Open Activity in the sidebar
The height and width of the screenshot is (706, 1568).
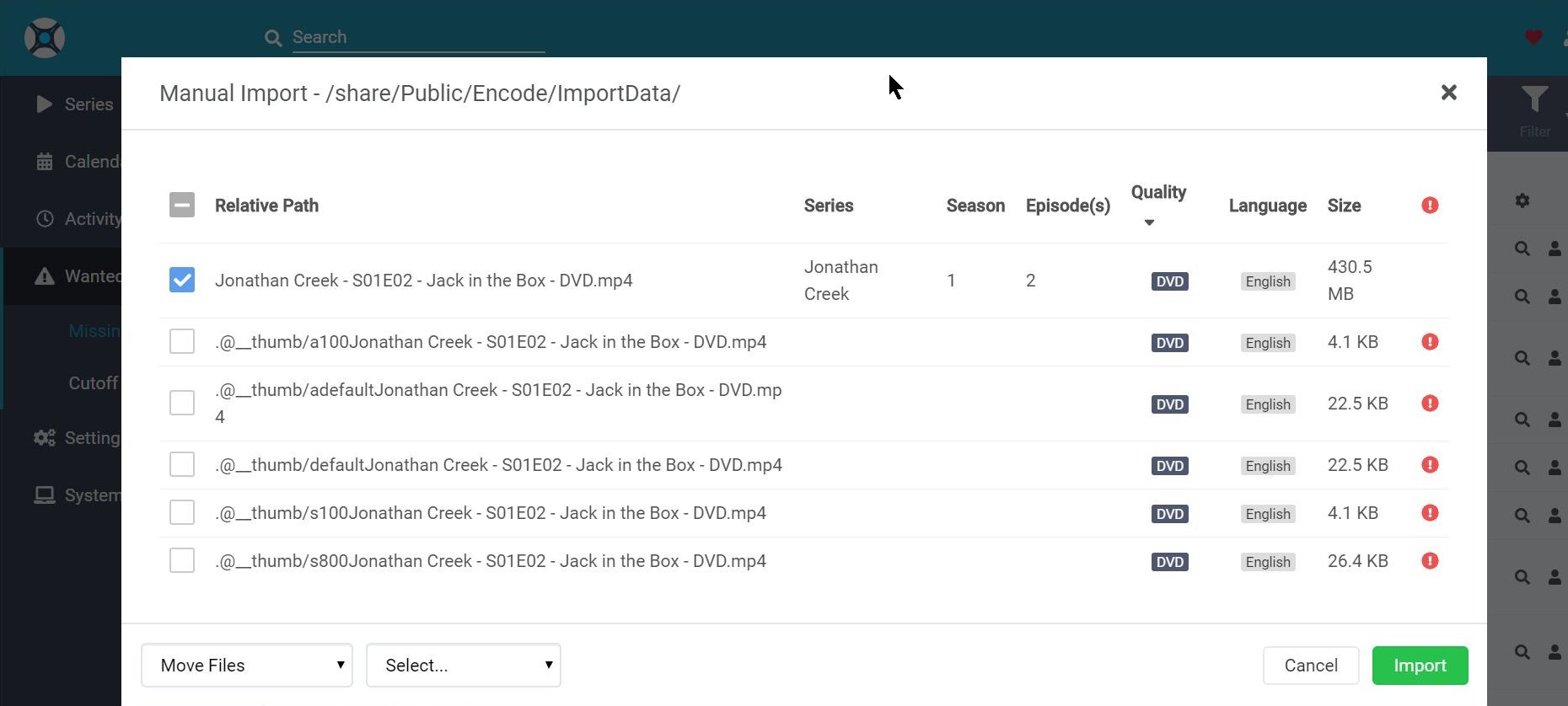pyautogui.click(x=91, y=219)
